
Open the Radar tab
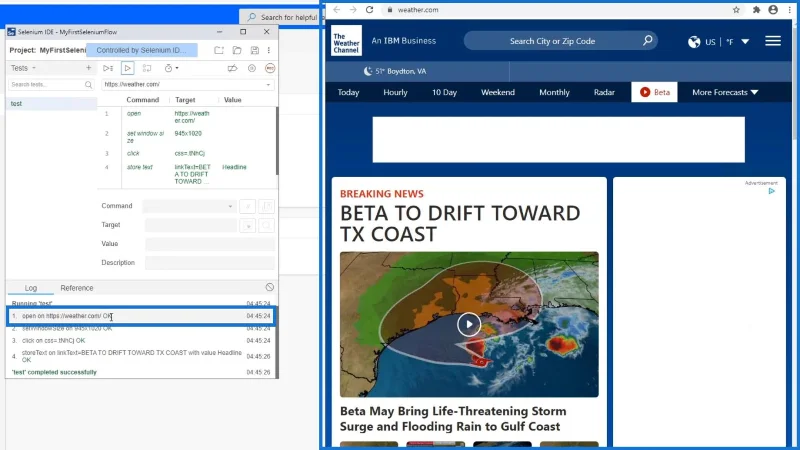[x=604, y=92]
